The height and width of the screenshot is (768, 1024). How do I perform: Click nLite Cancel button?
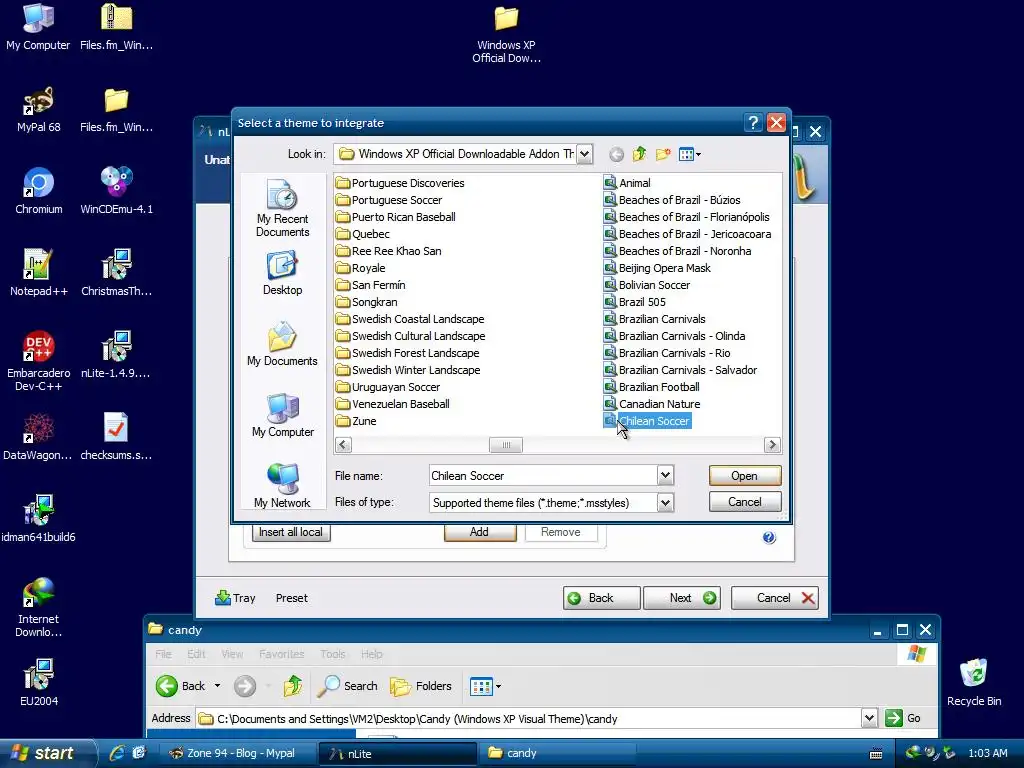[775, 598]
